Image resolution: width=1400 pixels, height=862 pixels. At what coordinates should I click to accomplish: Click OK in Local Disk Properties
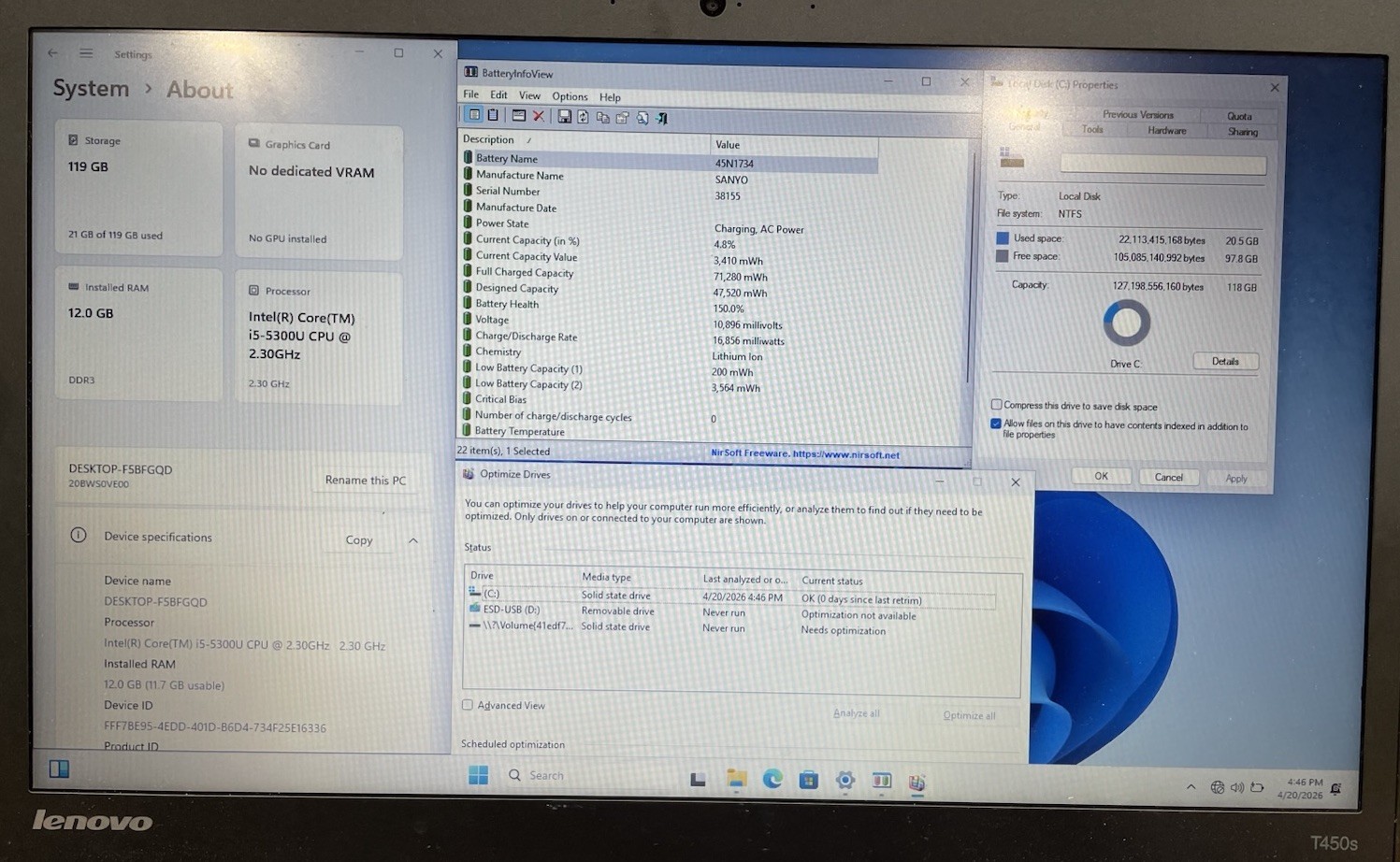[x=1101, y=476]
